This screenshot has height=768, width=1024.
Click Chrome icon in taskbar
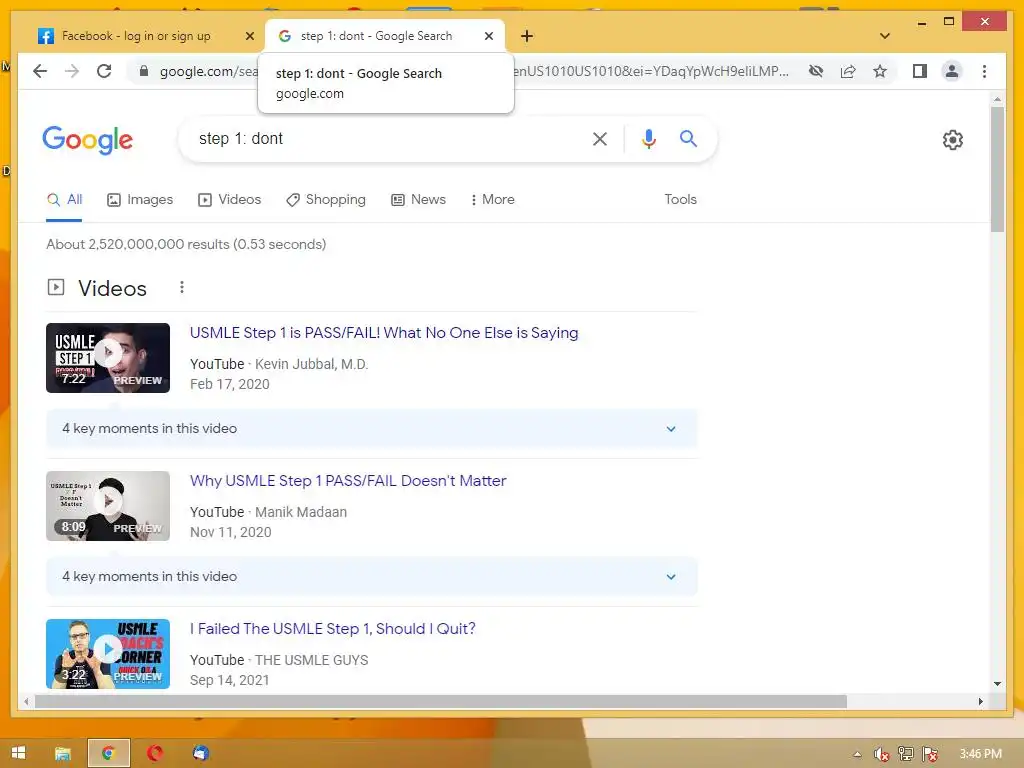coord(108,754)
